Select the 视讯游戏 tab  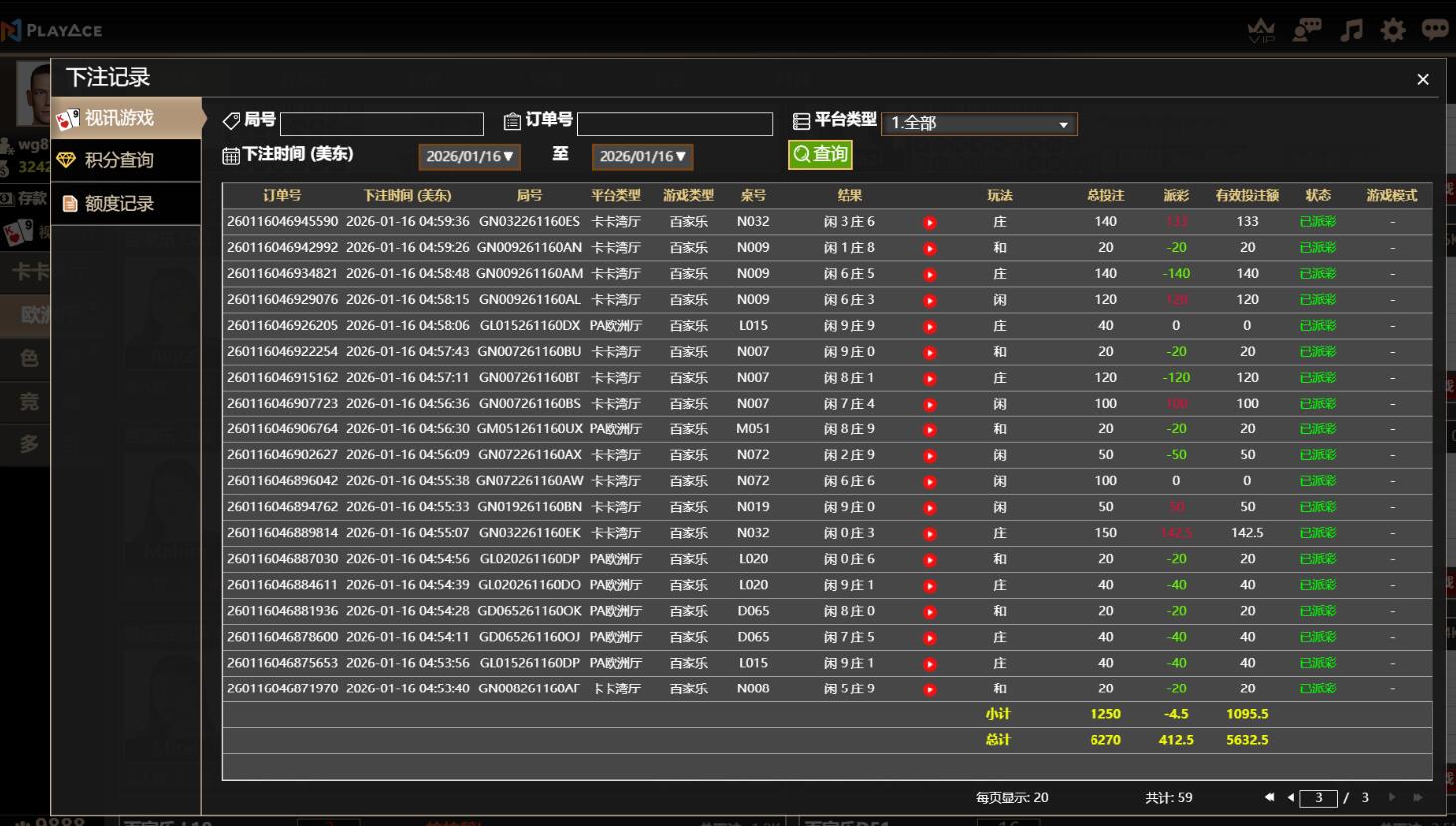pos(120,119)
